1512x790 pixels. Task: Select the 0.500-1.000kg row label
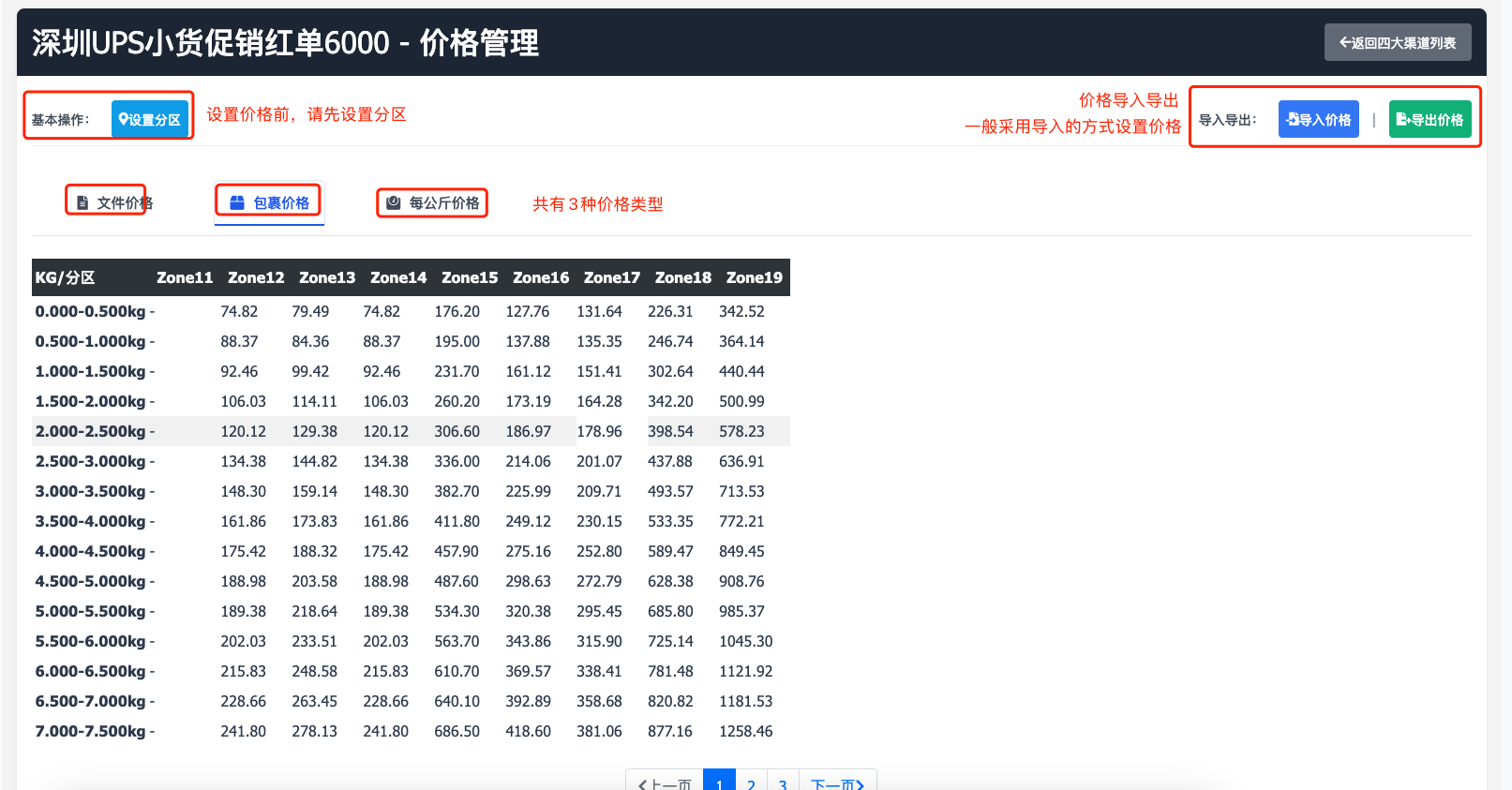(90, 341)
